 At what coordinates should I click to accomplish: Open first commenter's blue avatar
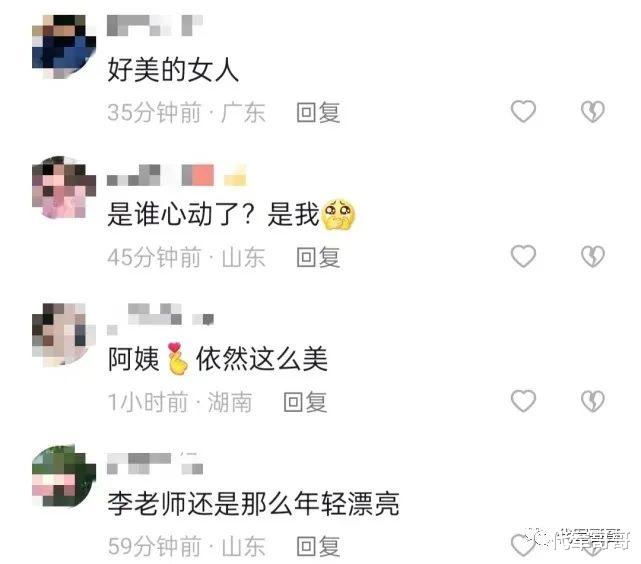pyautogui.click(x=64, y=47)
